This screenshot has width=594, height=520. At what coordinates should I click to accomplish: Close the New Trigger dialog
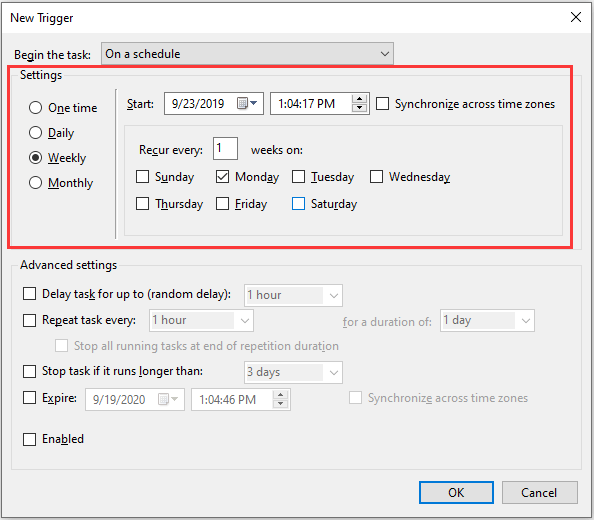(576, 17)
